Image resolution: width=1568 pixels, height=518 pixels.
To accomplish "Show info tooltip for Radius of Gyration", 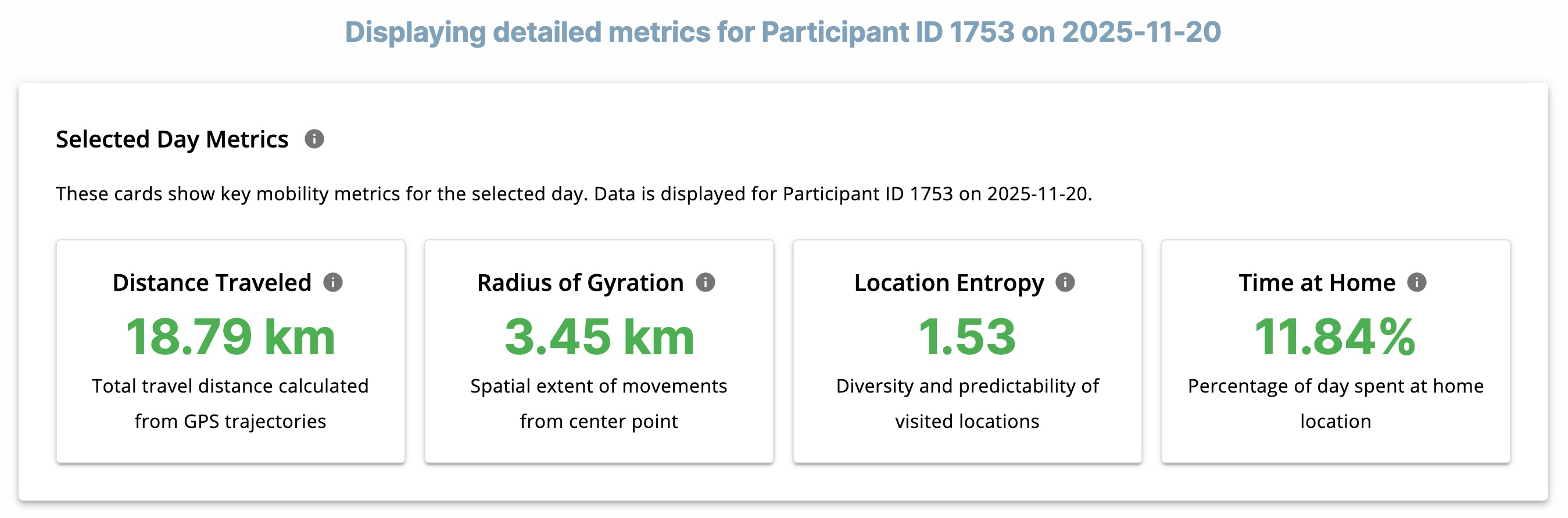I will pos(705,283).
